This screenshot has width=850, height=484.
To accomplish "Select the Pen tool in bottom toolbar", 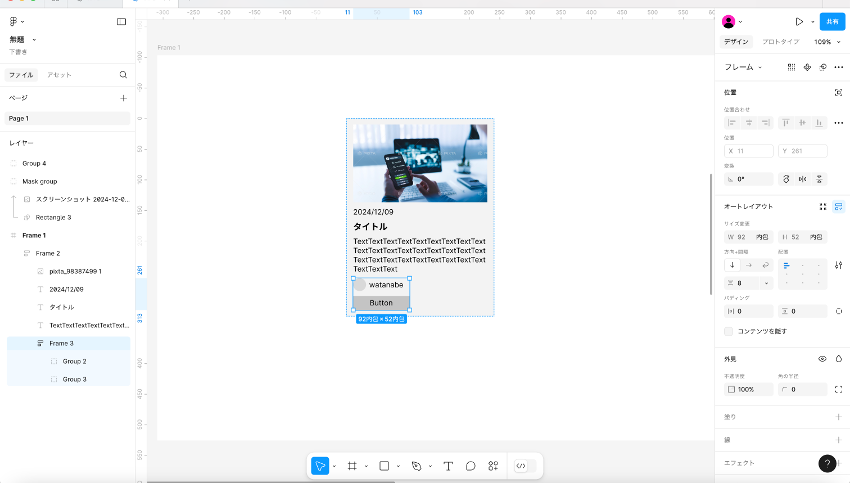I will click(417, 466).
